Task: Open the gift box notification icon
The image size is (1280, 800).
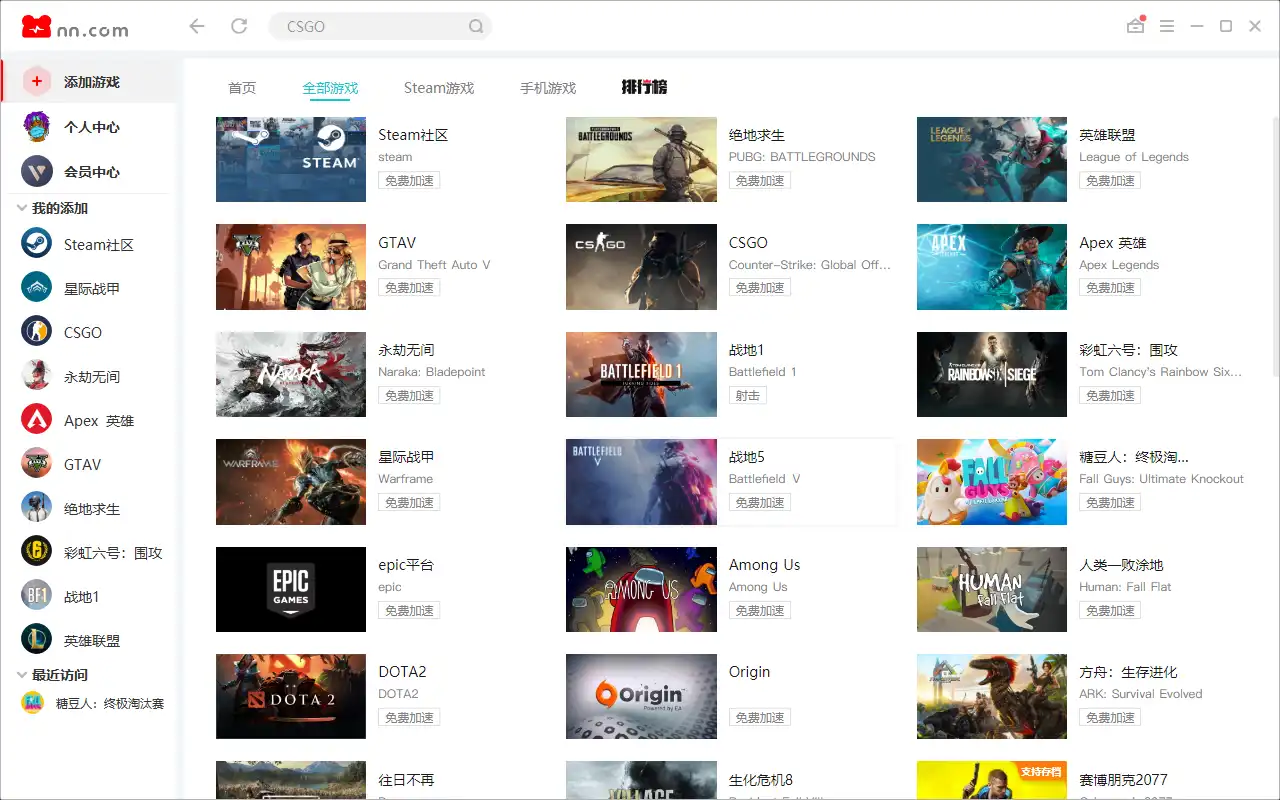Action: 1135,26
